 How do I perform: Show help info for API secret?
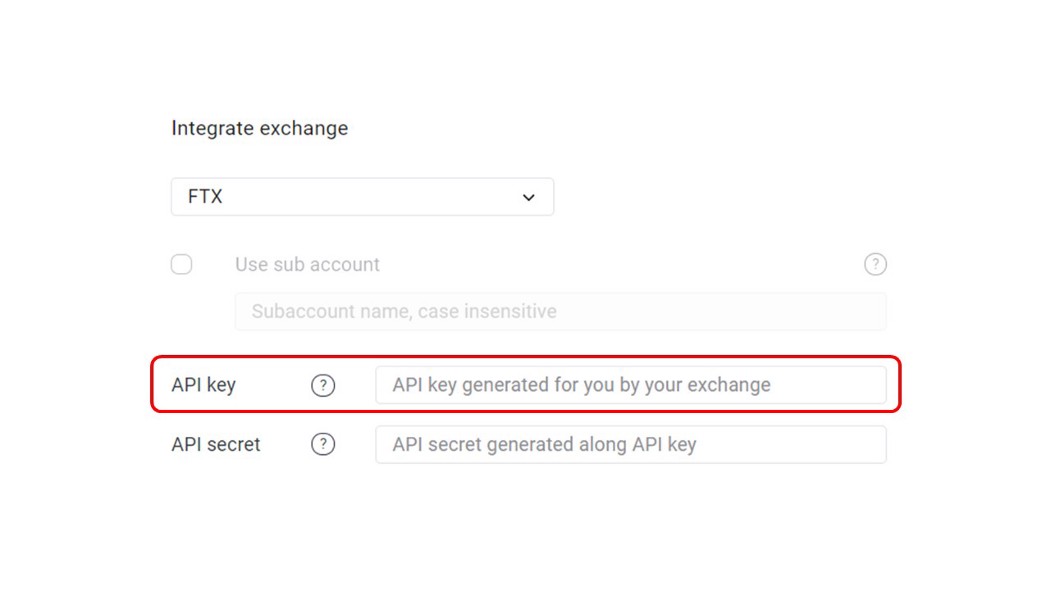coord(323,444)
